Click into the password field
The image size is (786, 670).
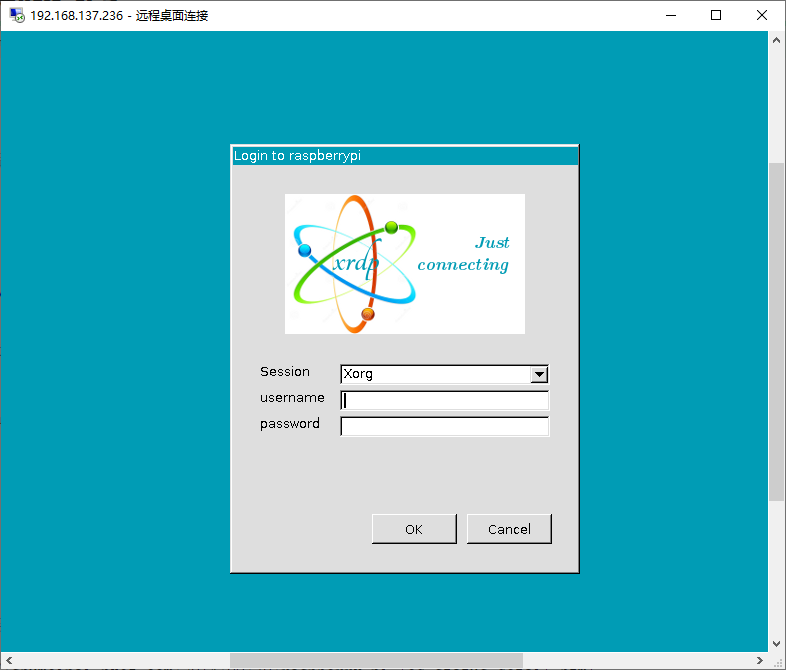(x=445, y=427)
